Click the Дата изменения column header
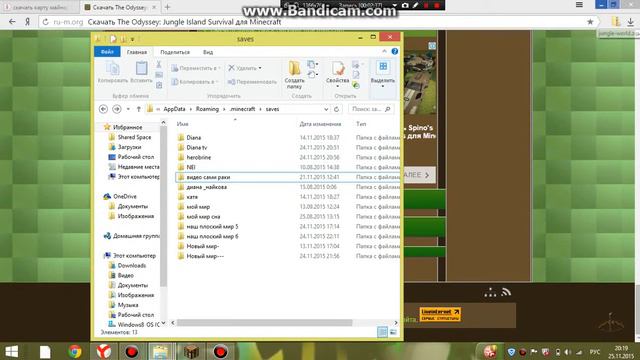This screenshot has width=640, height=360. (320, 124)
